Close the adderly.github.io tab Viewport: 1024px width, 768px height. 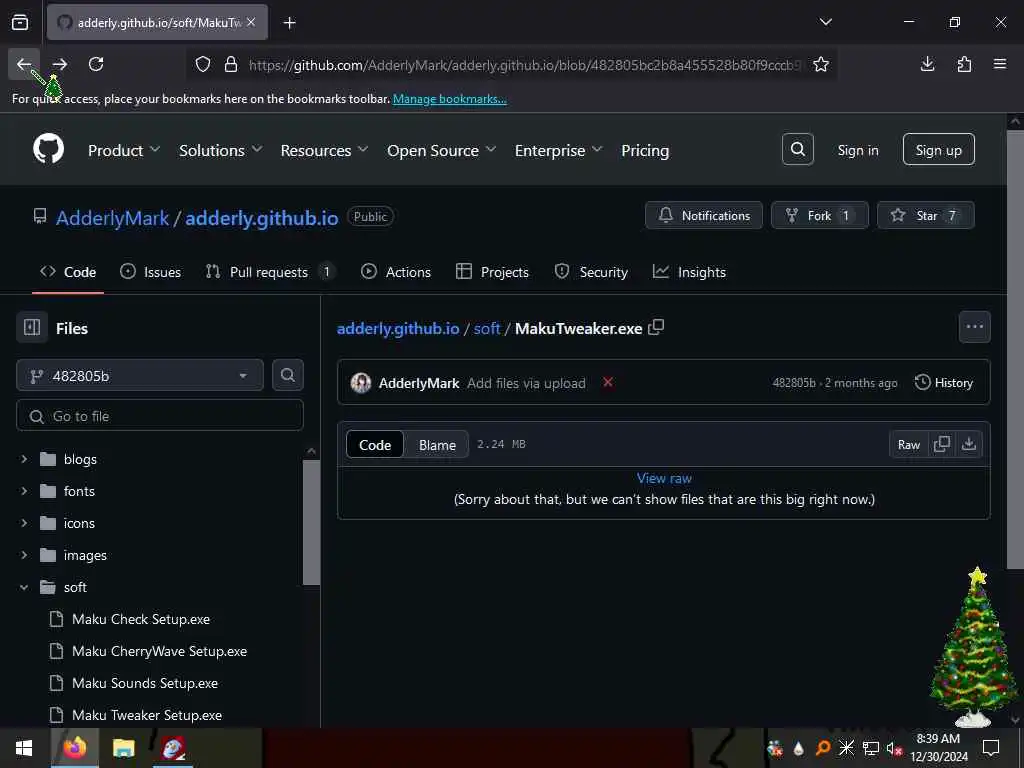point(251,22)
